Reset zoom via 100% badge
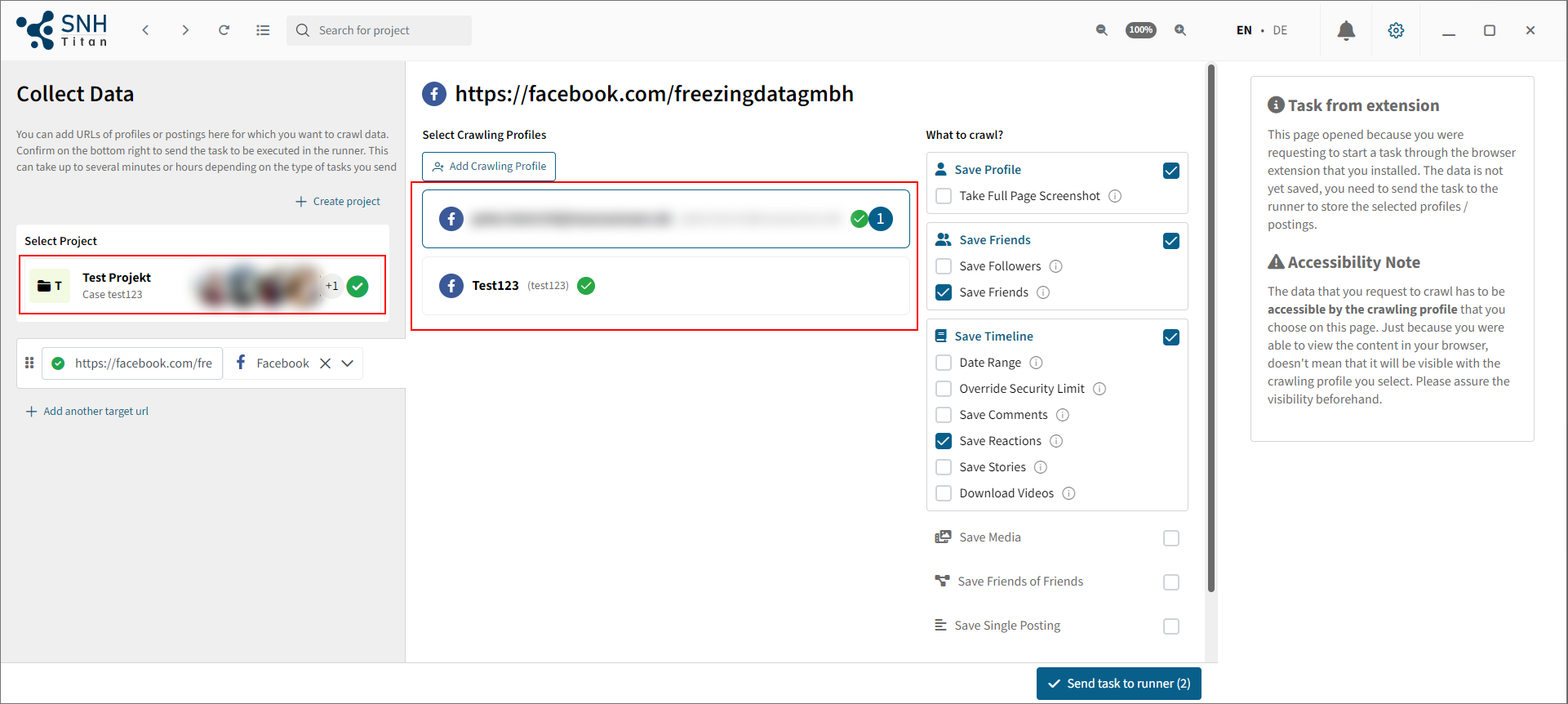Image resolution: width=1568 pixels, height=704 pixels. click(1141, 30)
